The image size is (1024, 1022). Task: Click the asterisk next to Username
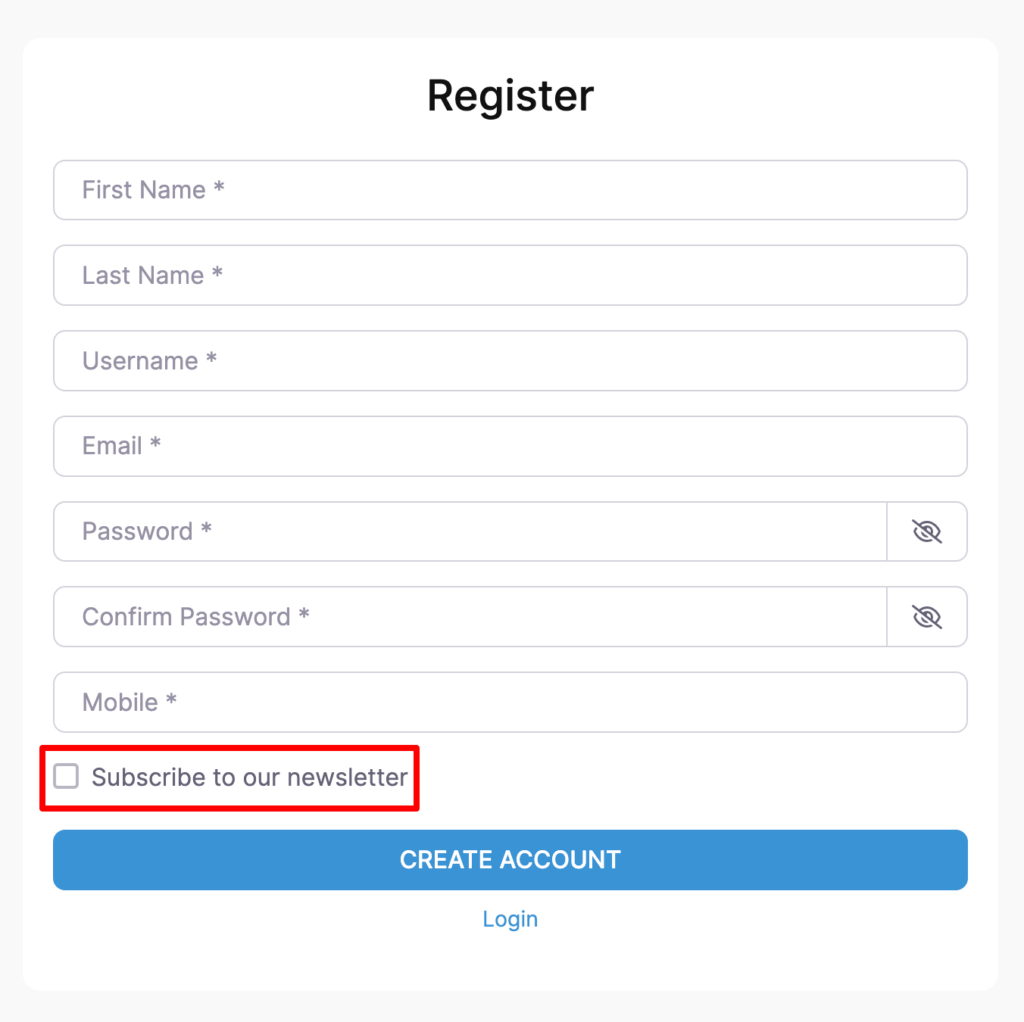point(211,359)
